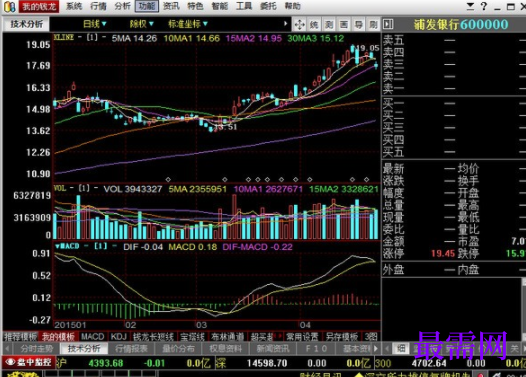Click the 300 index value 4702.64

click(429, 363)
